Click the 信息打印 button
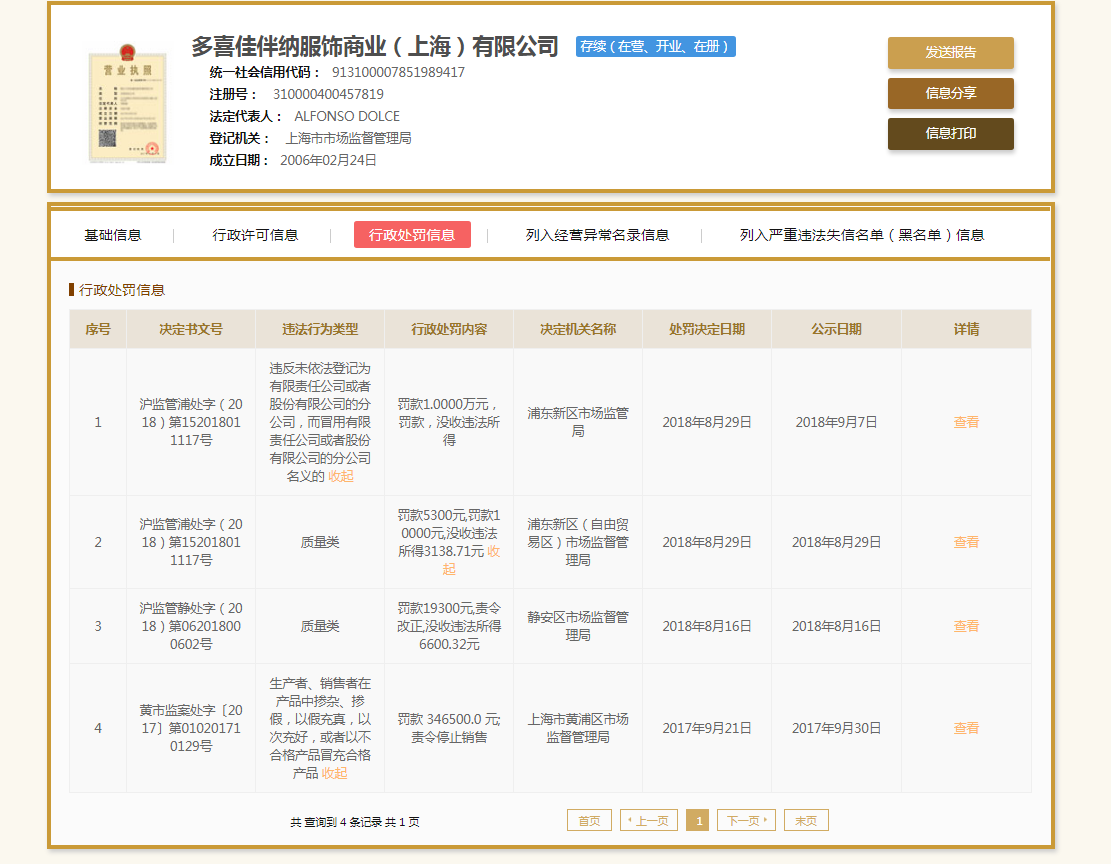The height and width of the screenshot is (864, 1111). tap(950, 133)
